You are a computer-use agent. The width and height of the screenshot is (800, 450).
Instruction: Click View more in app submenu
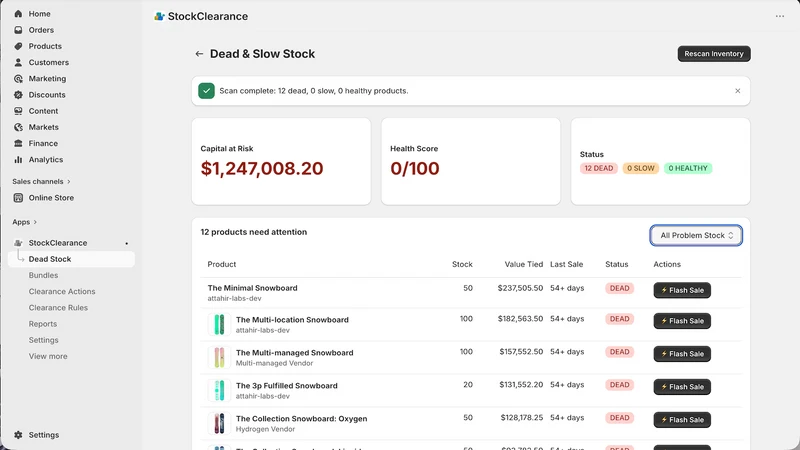(48, 356)
